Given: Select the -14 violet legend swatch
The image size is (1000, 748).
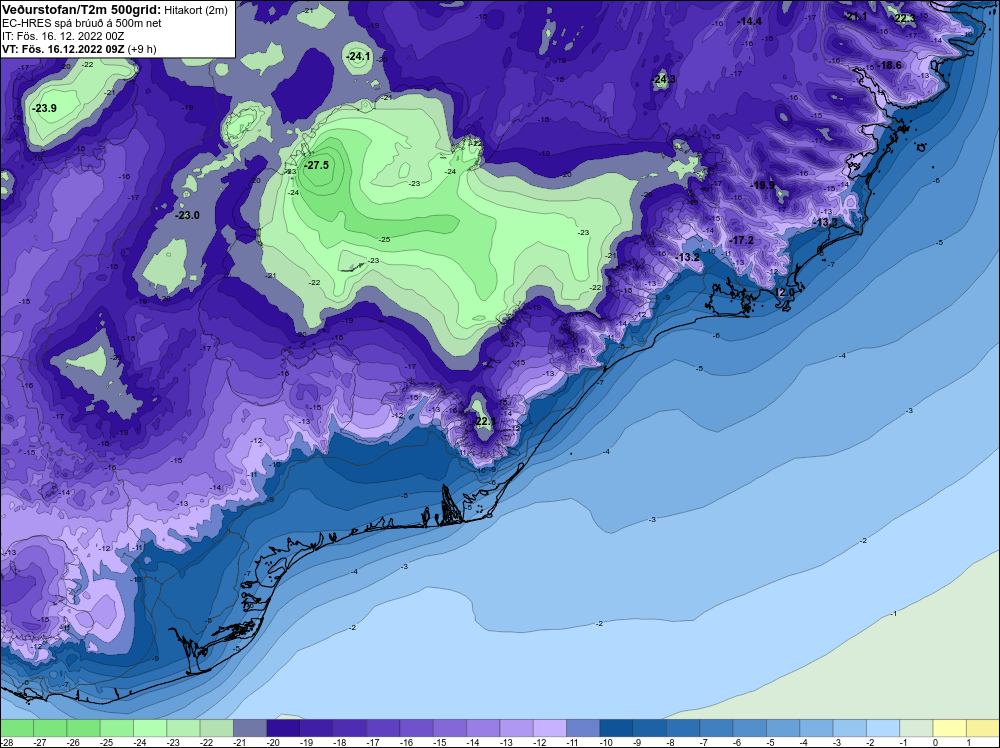Looking at the screenshot, I should point(483,728).
